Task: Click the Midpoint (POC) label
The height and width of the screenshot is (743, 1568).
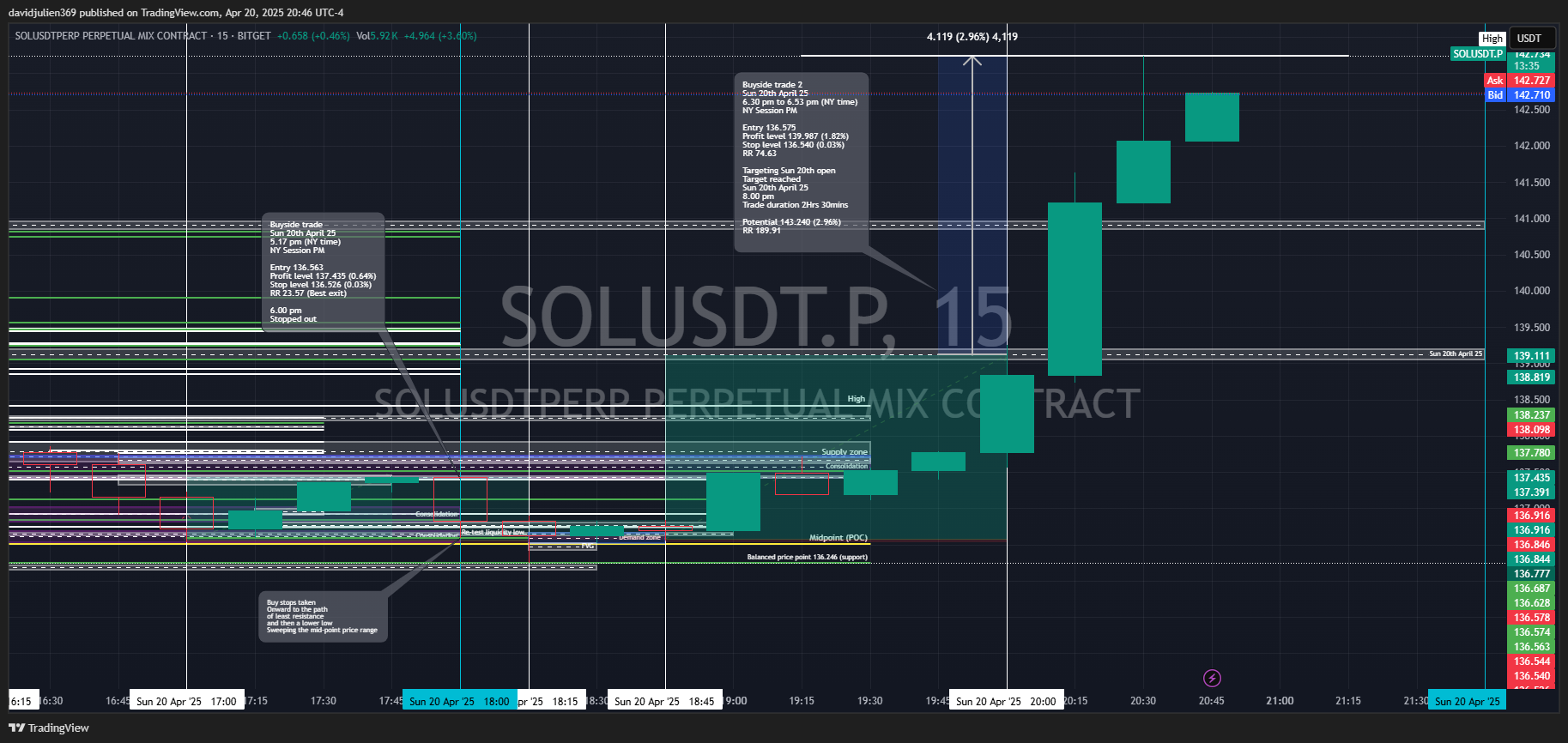Action: (x=838, y=538)
